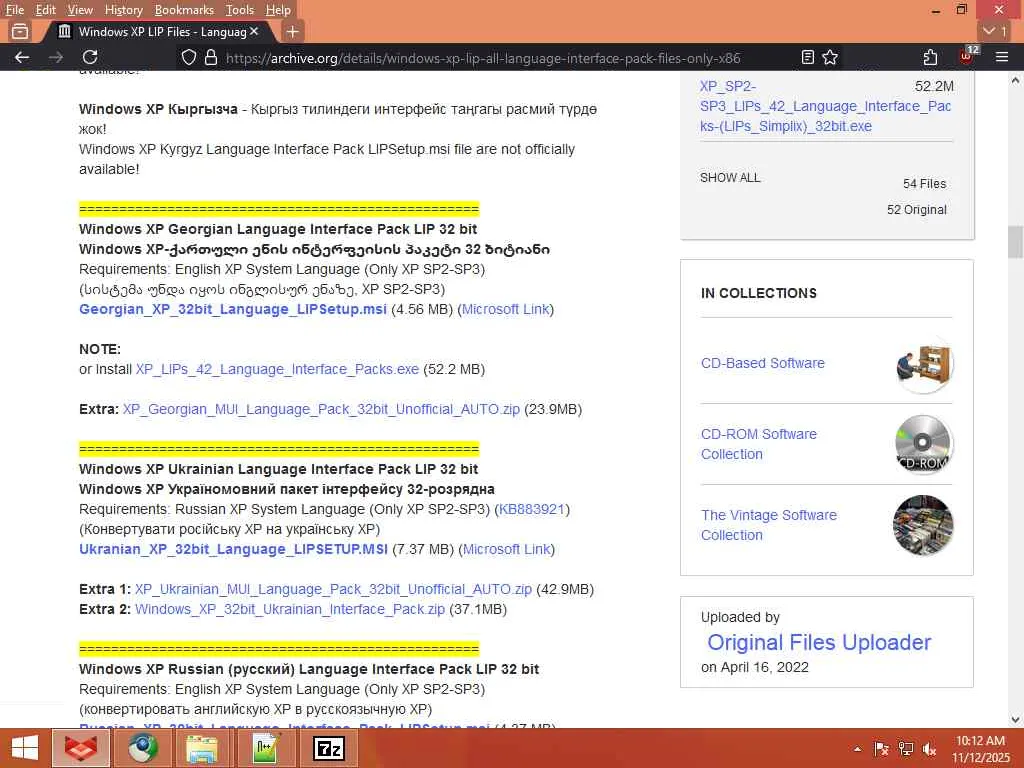
Task: Click the forward navigation arrow
Action: click(56, 57)
